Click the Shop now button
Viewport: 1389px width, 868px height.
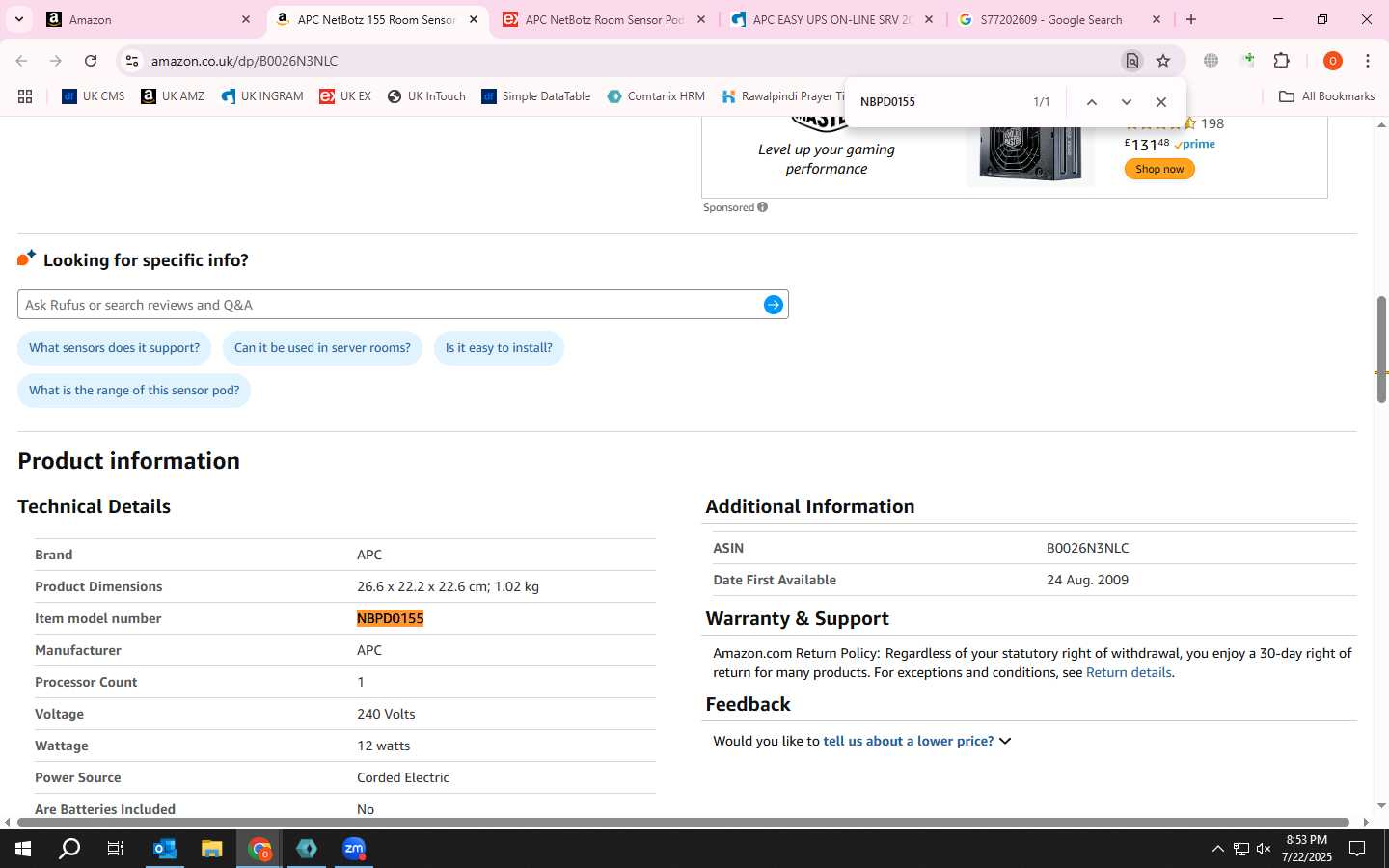(1159, 169)
